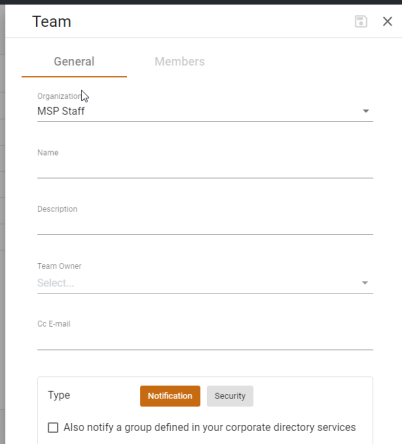Click the Cc E-mail field
Viewport: 402px width, 444px height.
[205, 340]
